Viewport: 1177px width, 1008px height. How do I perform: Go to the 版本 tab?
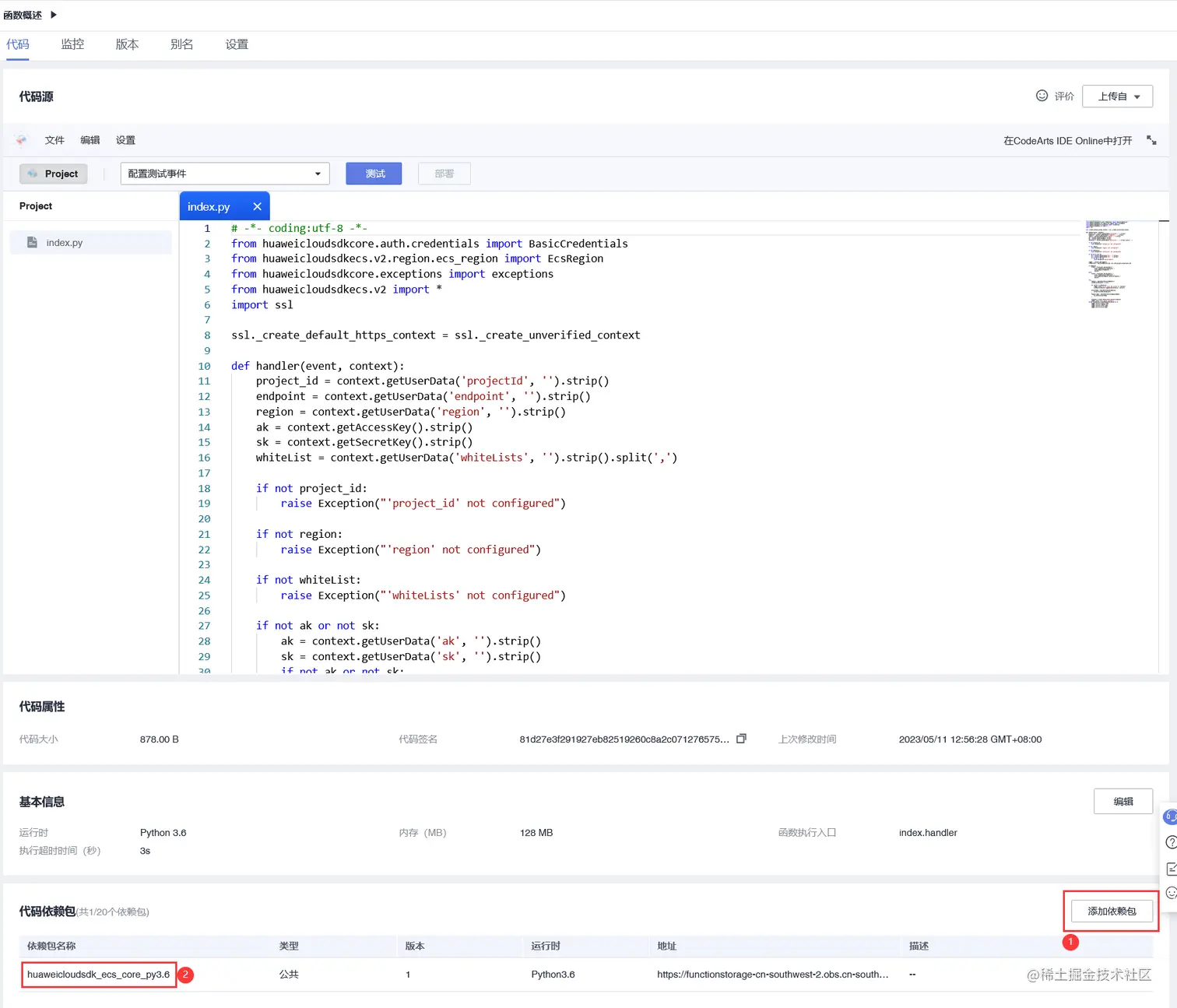click(x=127, y=44)
